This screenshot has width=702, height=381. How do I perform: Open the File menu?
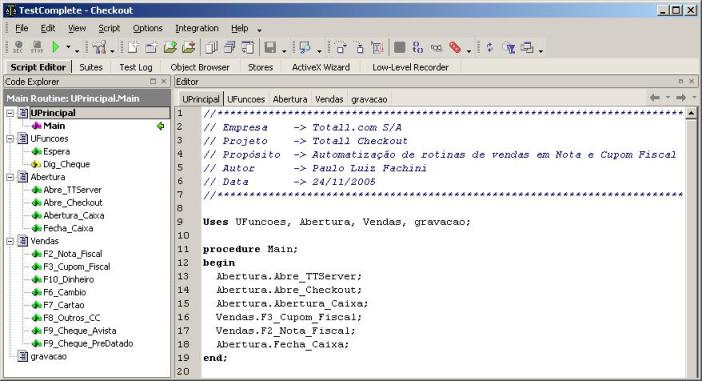(x=21, y=28)
